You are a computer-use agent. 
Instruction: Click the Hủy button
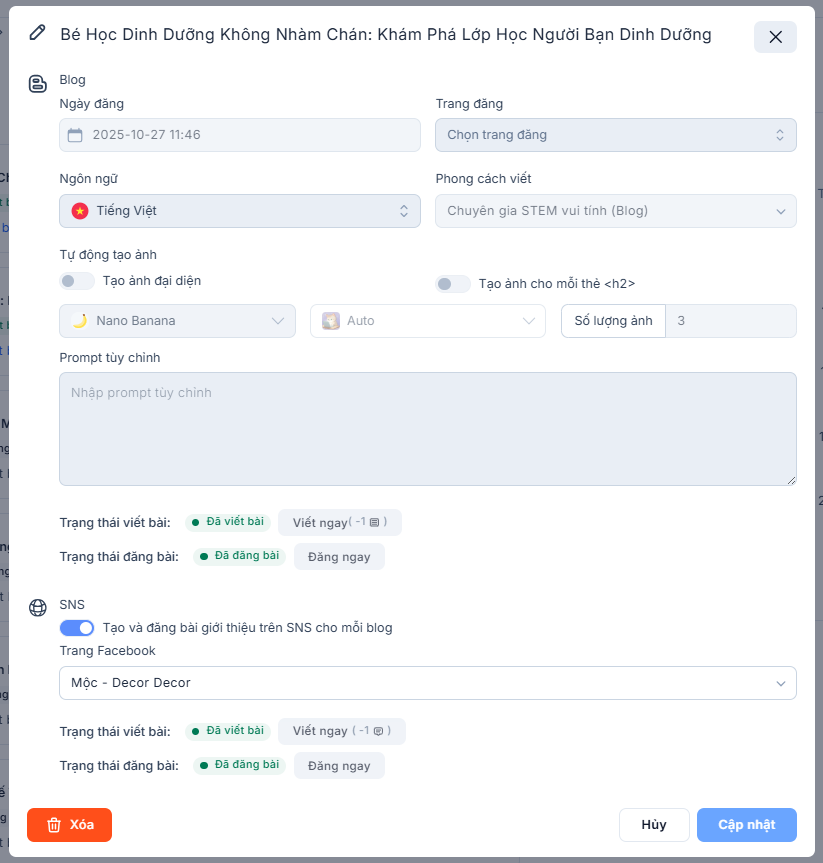[x=654, y=825]
